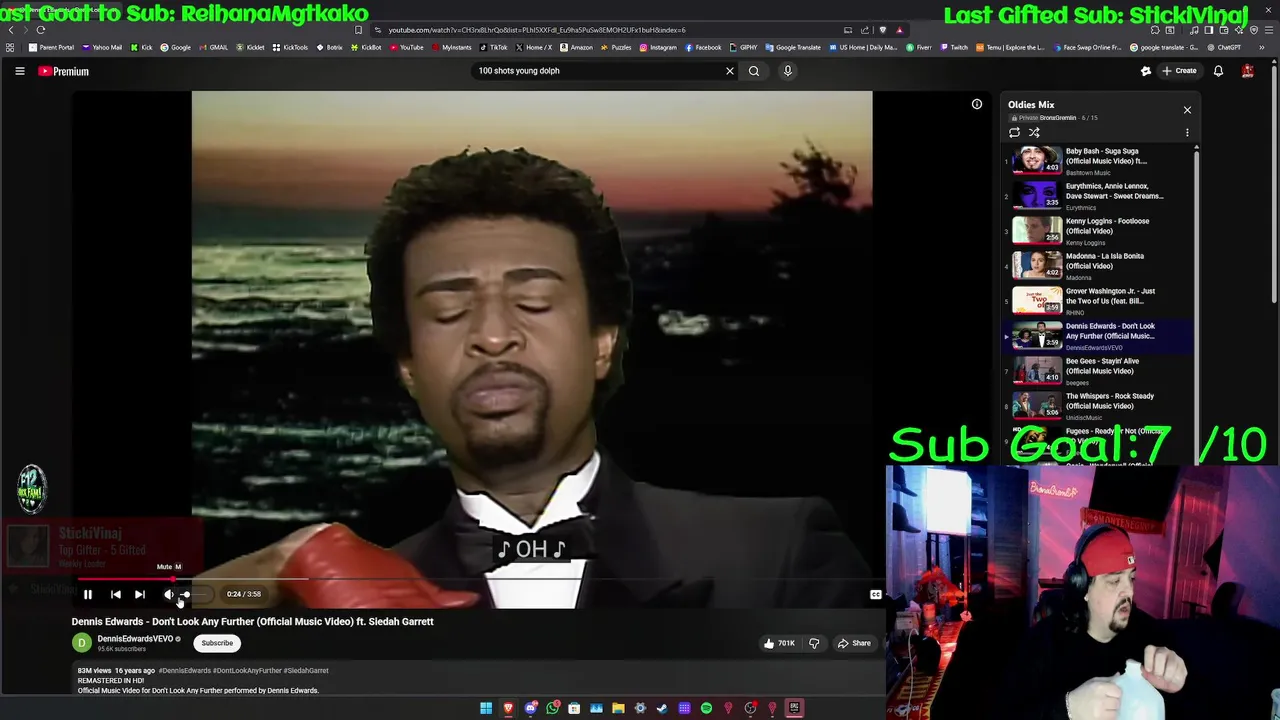The height and width of the screenshot is (720, 1280).
Task: Select Bee Gees - Stayin' Alive
Action: [x=1097, y=371]
